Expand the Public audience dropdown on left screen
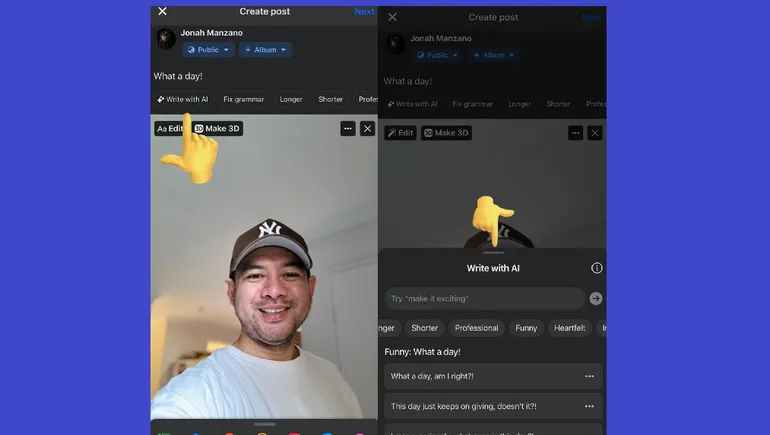This screenshot has width=770, height=435. point(209,49)
